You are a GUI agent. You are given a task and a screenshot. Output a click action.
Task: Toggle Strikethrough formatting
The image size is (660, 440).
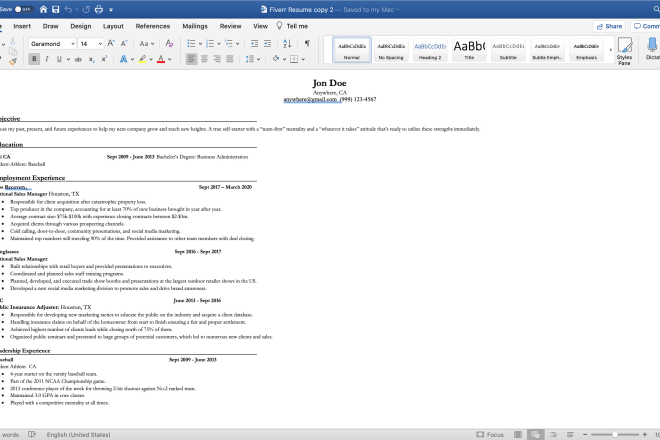click(x=78, y=59)
